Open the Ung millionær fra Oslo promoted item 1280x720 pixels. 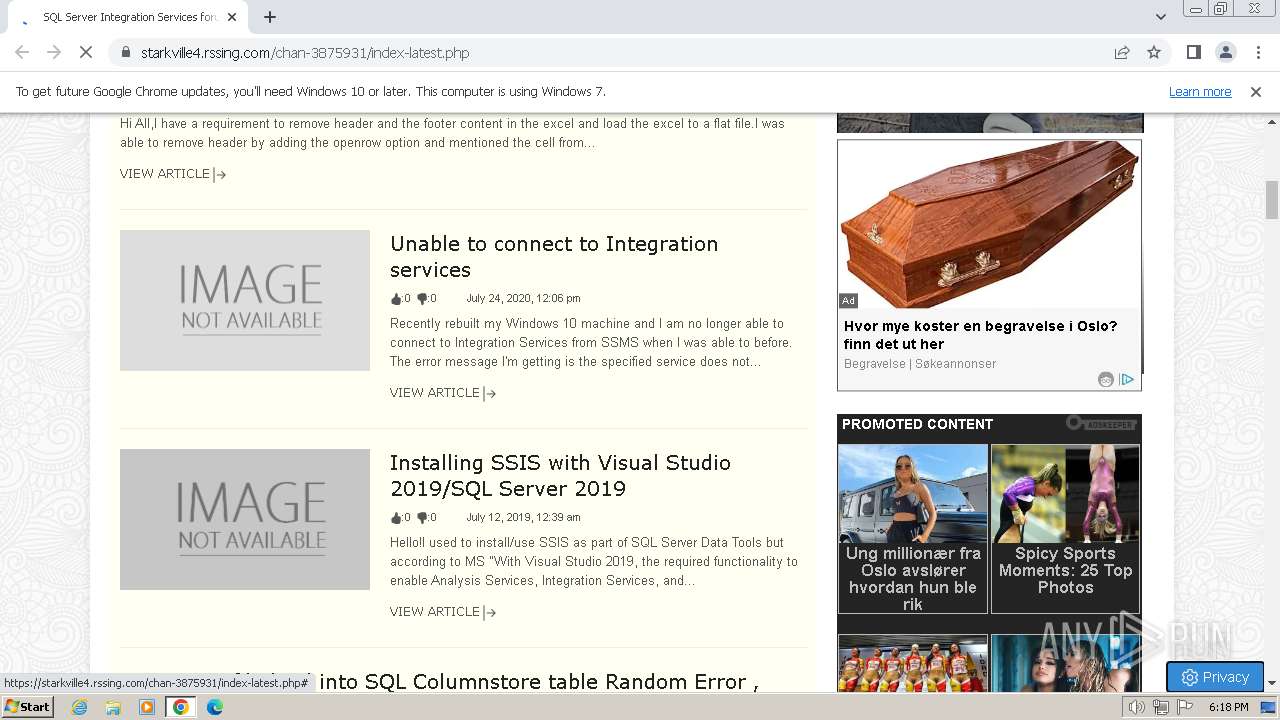(x=913, y=528)
